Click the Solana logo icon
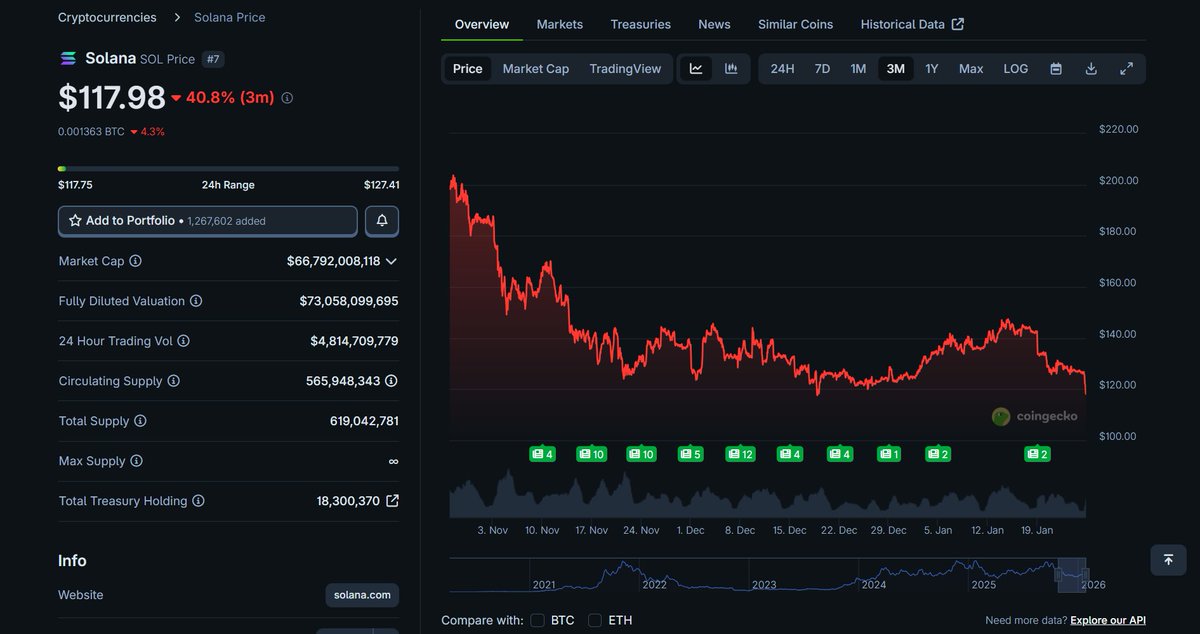 click(68, 59)
